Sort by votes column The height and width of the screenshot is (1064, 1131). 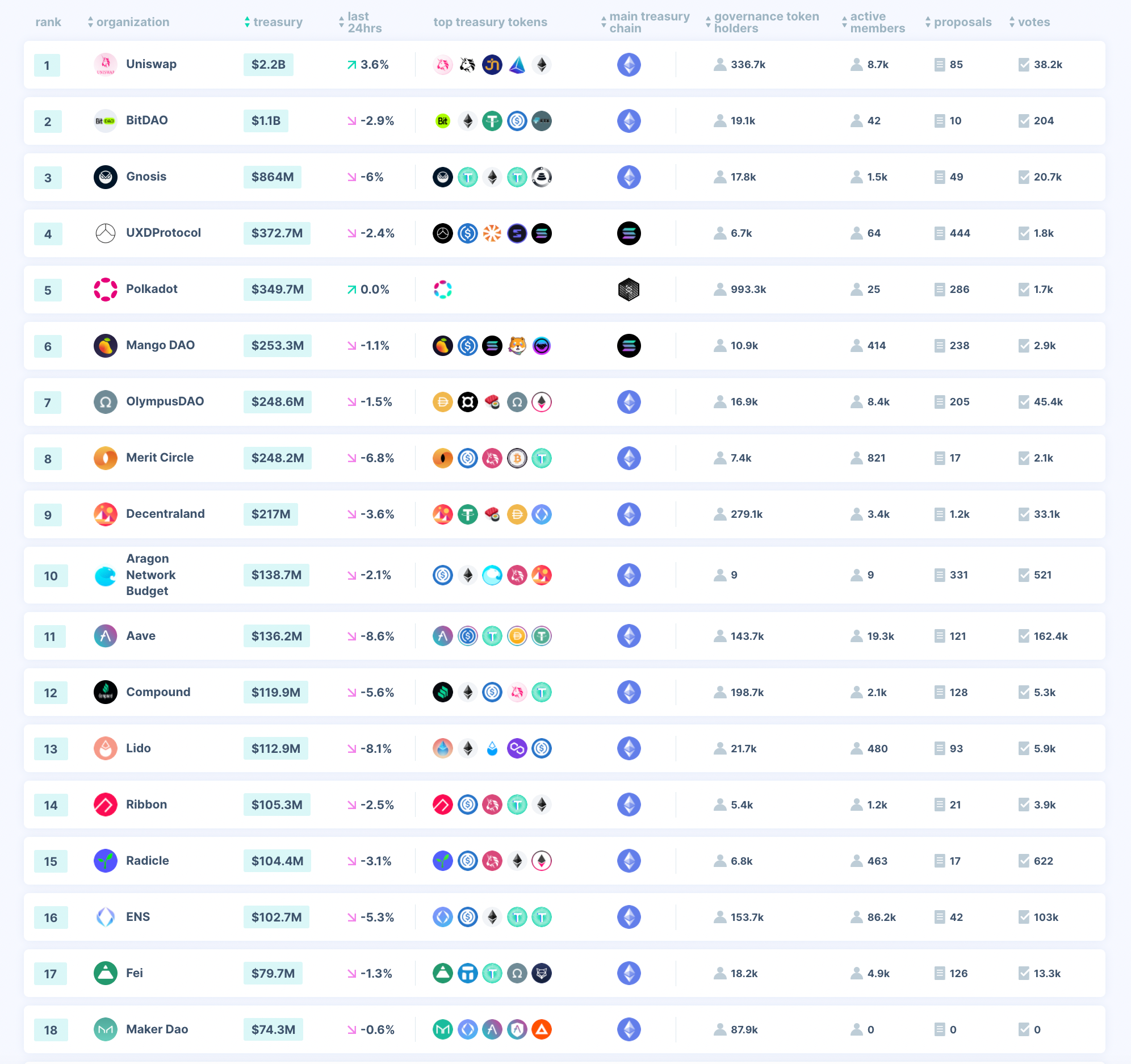point(1030,22)
